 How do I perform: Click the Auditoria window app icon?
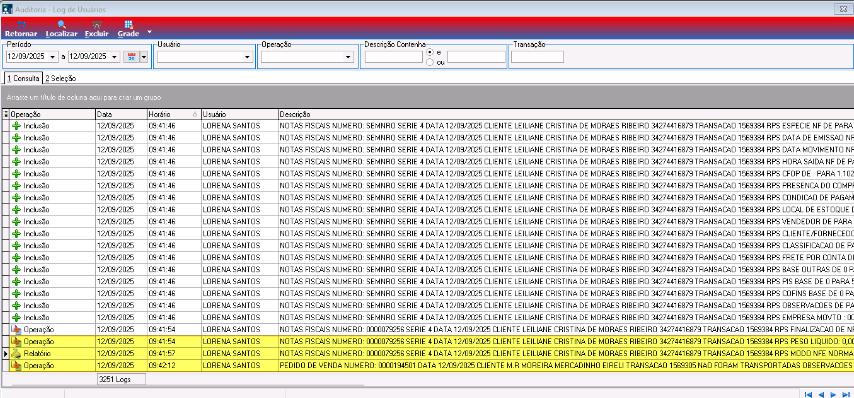(8, 9)
